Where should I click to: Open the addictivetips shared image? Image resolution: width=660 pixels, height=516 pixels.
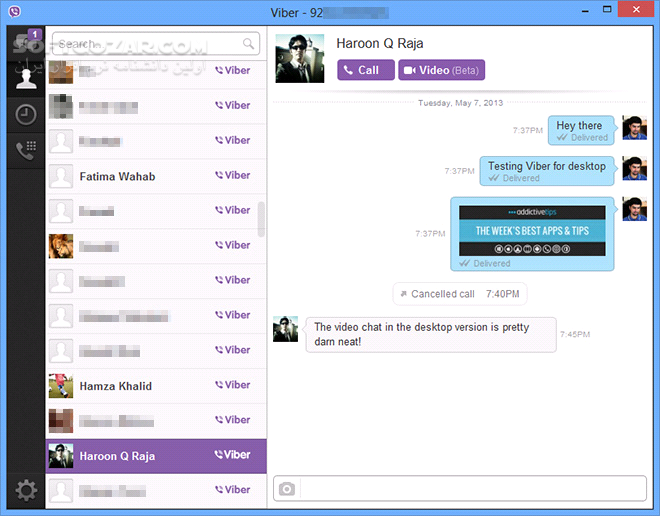pos(532,231)
